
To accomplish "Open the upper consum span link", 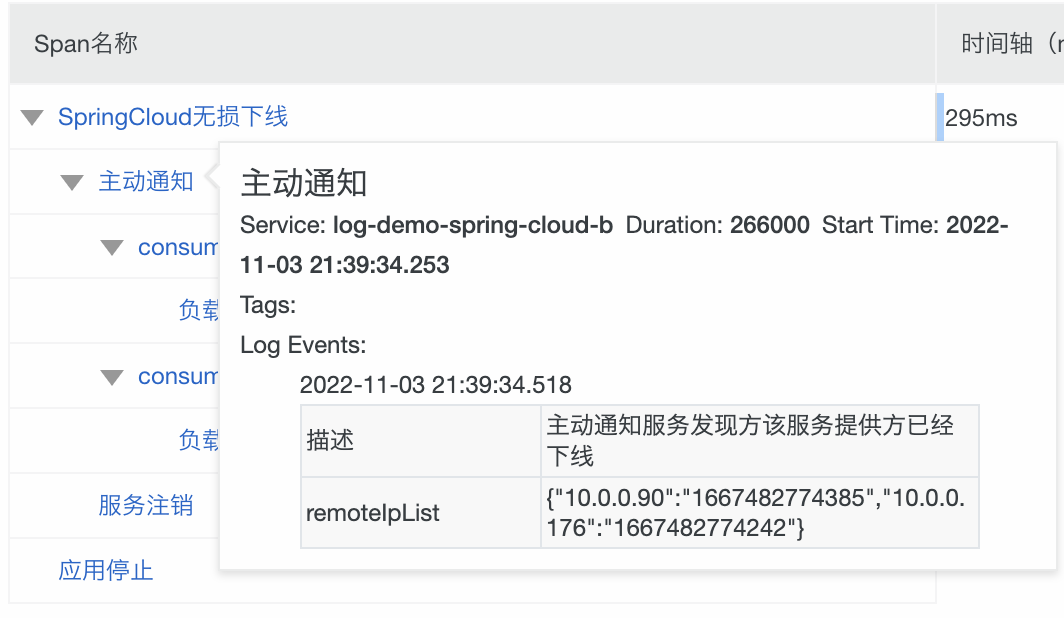I will [x=178, y=248].
